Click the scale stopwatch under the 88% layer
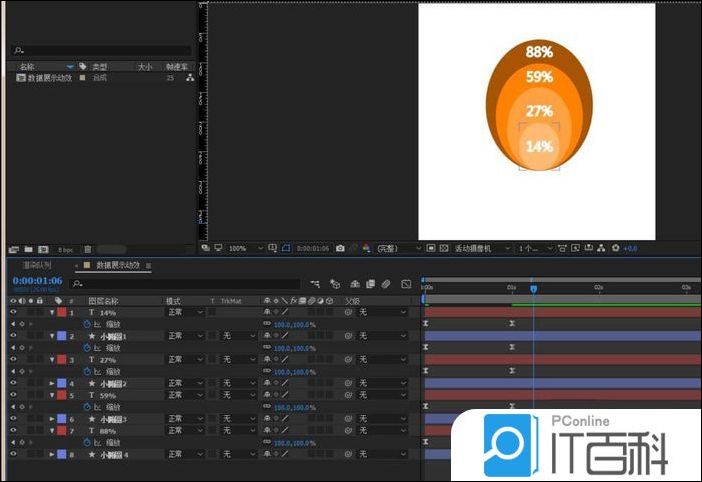This screenshot has width=702, height=482. coord(87,443)
